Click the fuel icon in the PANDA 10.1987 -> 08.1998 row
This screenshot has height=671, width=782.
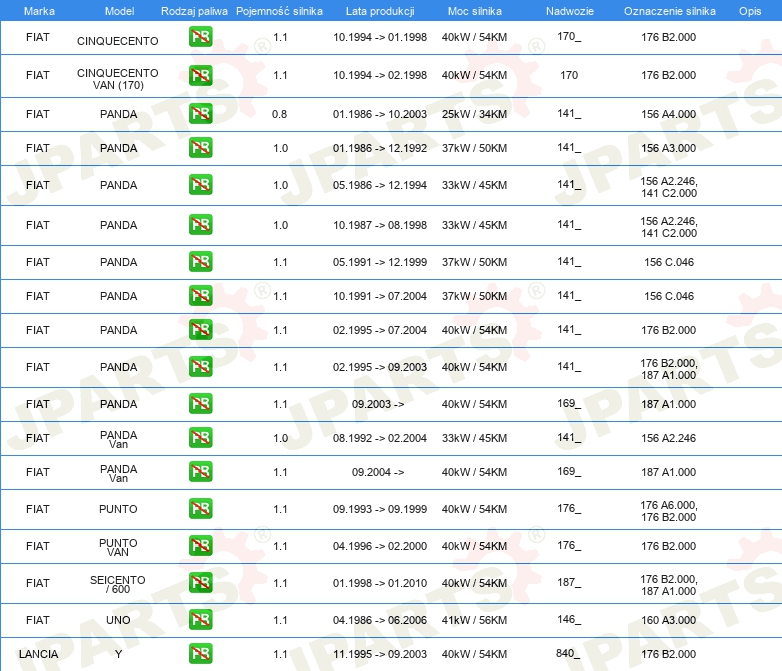click(x=200, y=224)
